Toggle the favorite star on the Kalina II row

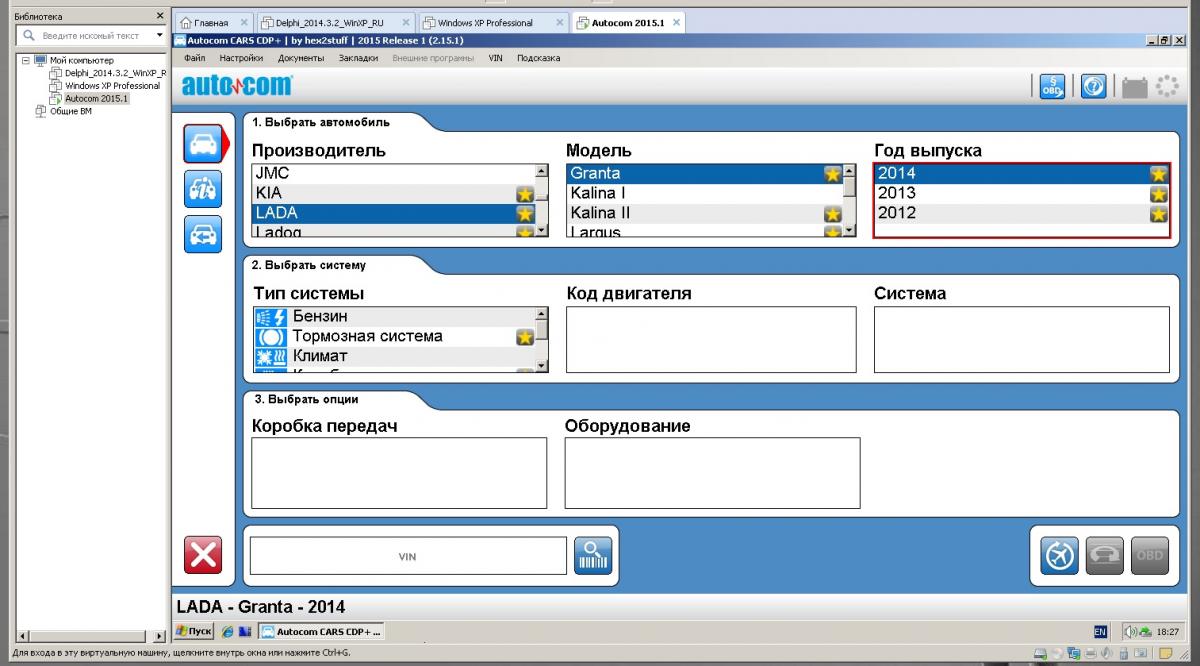coord(833,214)
